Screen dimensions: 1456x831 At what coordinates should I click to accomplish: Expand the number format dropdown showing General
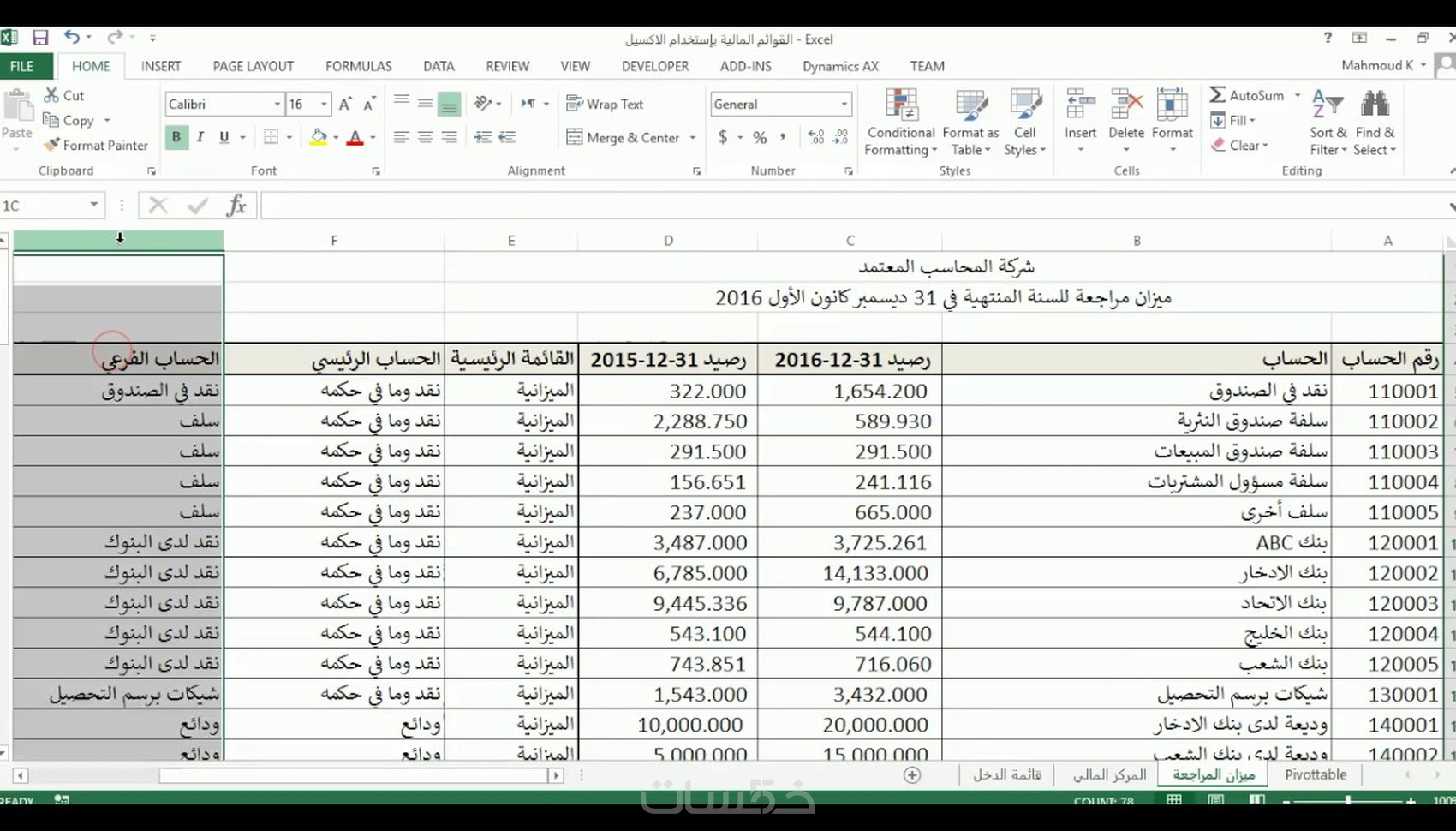click(x=844, y=104)
